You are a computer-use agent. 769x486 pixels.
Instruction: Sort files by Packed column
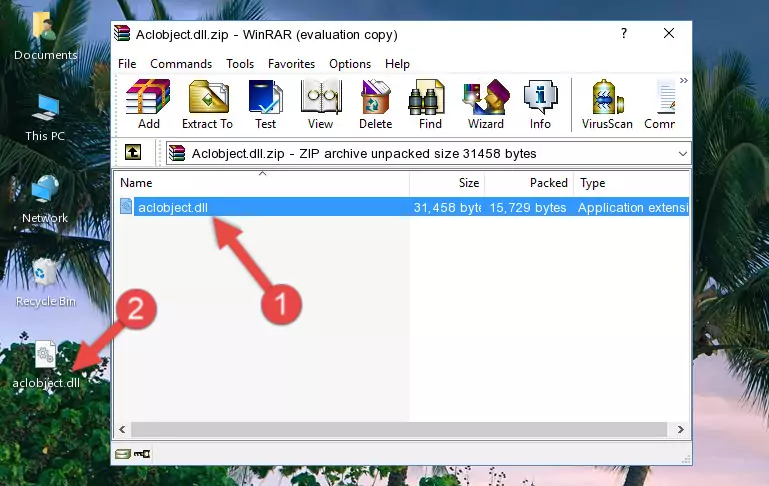click(529, 183)
